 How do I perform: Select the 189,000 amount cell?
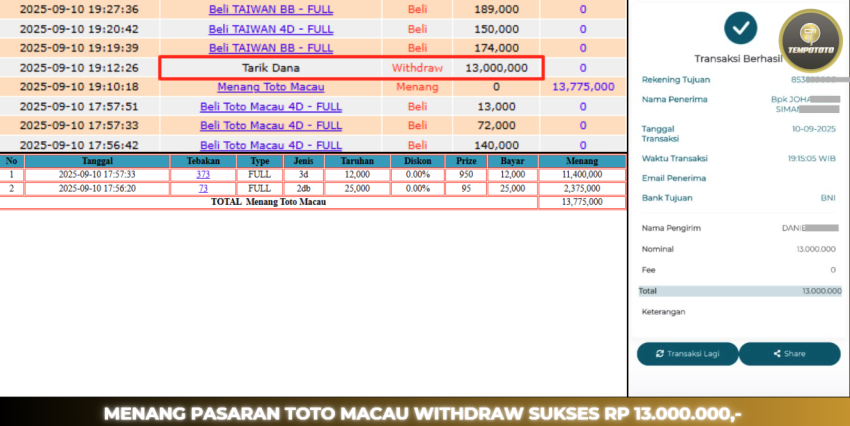(x=497, y=9)
